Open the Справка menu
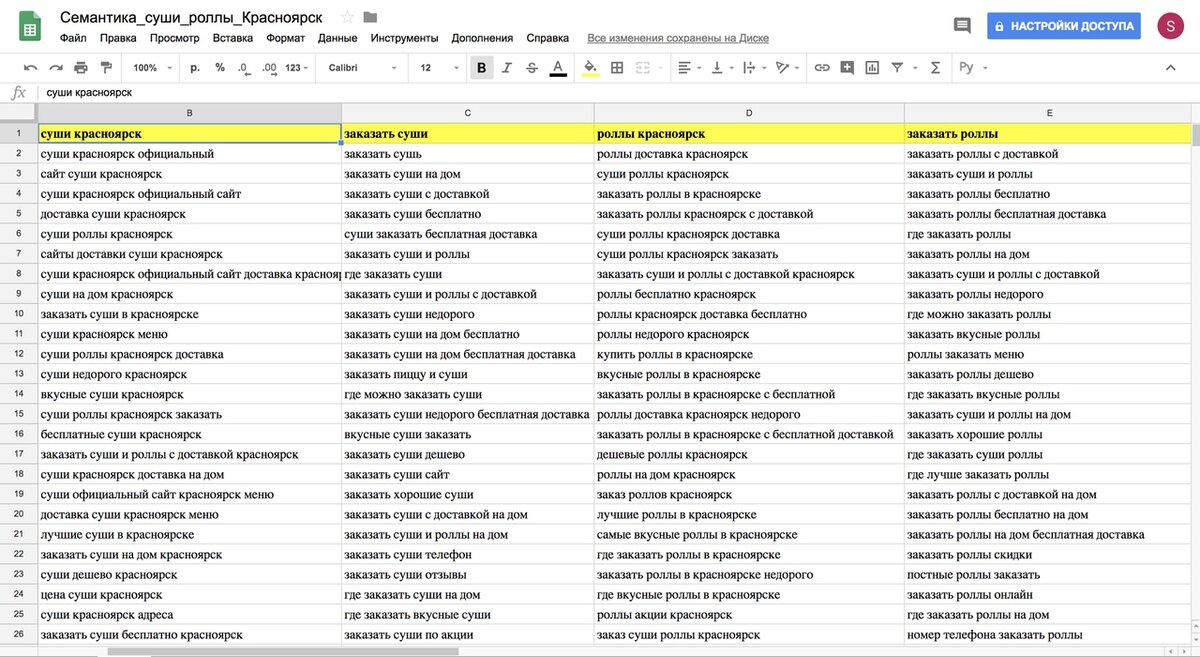 coord(548,38)
